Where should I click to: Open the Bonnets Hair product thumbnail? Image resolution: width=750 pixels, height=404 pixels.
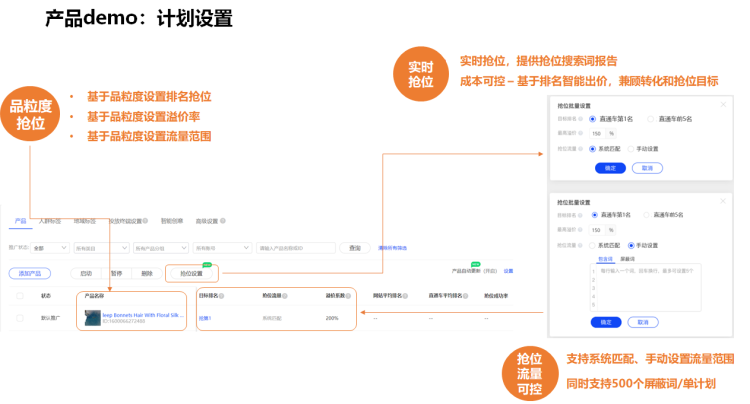point(93,317)
